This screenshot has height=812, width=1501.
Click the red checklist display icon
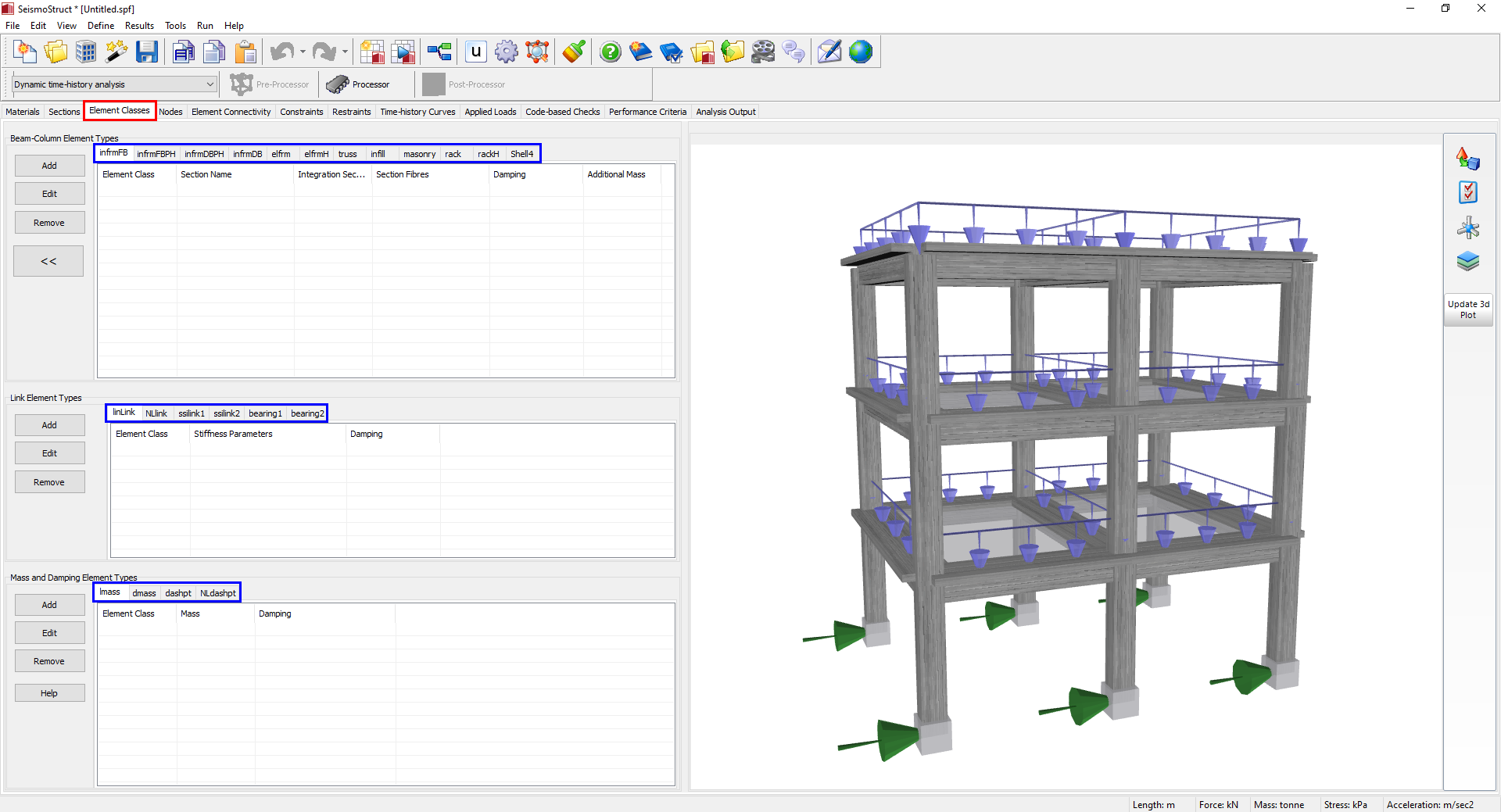coord(1468,192)
